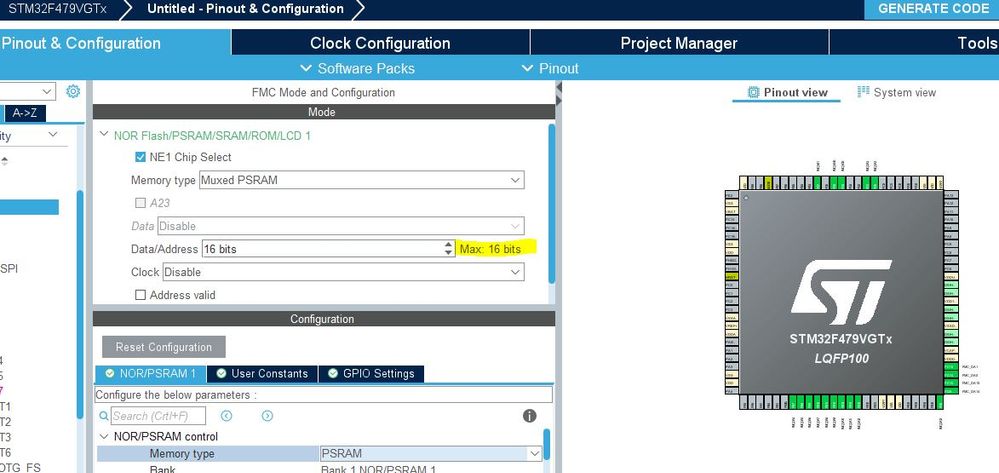
Task: Select the highlighted blue peripheral row
Action: [x=29, y=207]
